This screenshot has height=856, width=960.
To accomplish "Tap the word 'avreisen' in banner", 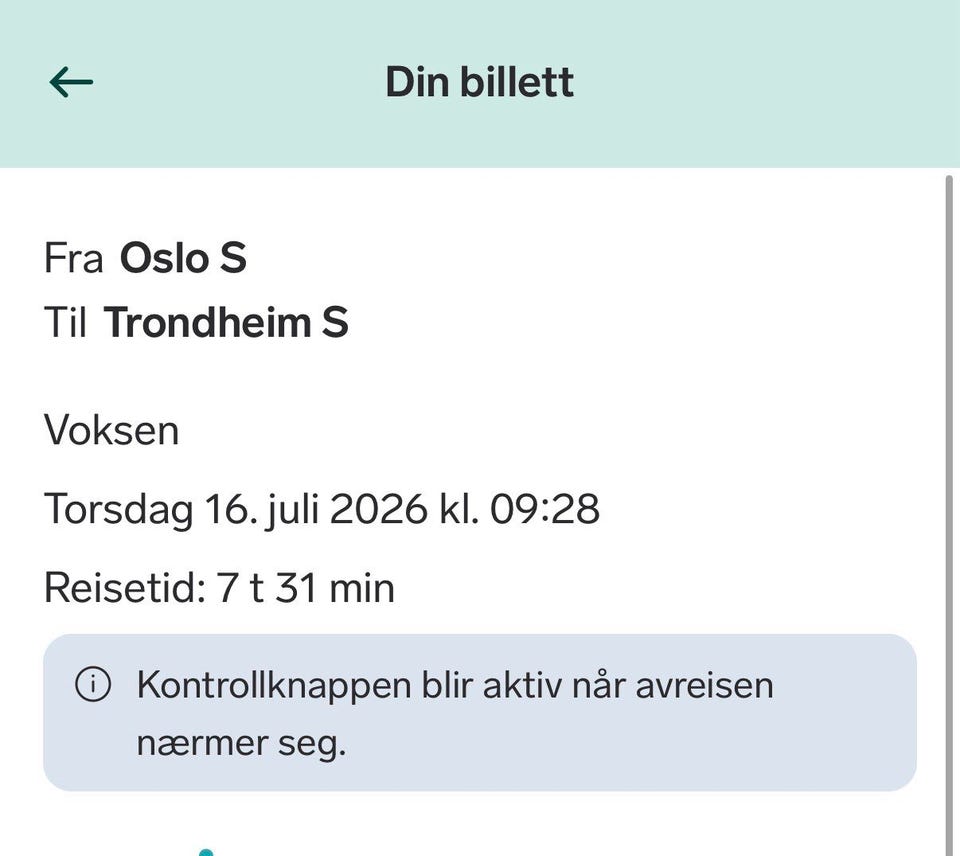I will click(x=705, y=685).
